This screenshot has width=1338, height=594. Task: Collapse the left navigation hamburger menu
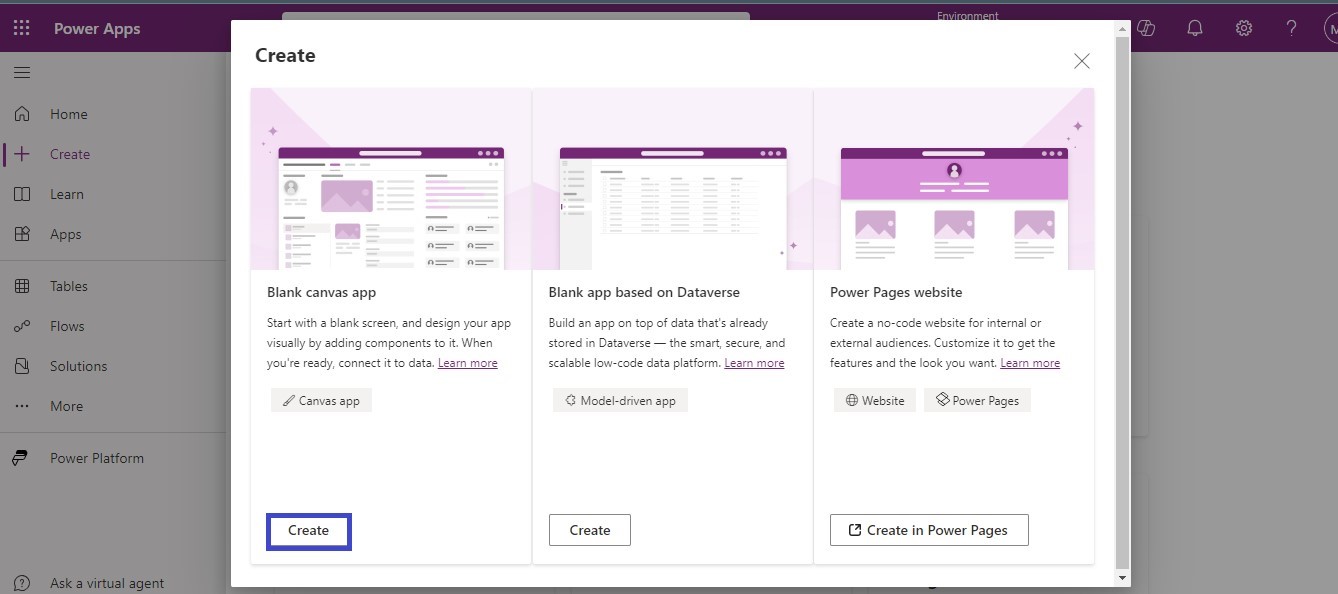[x=22, y=73]
